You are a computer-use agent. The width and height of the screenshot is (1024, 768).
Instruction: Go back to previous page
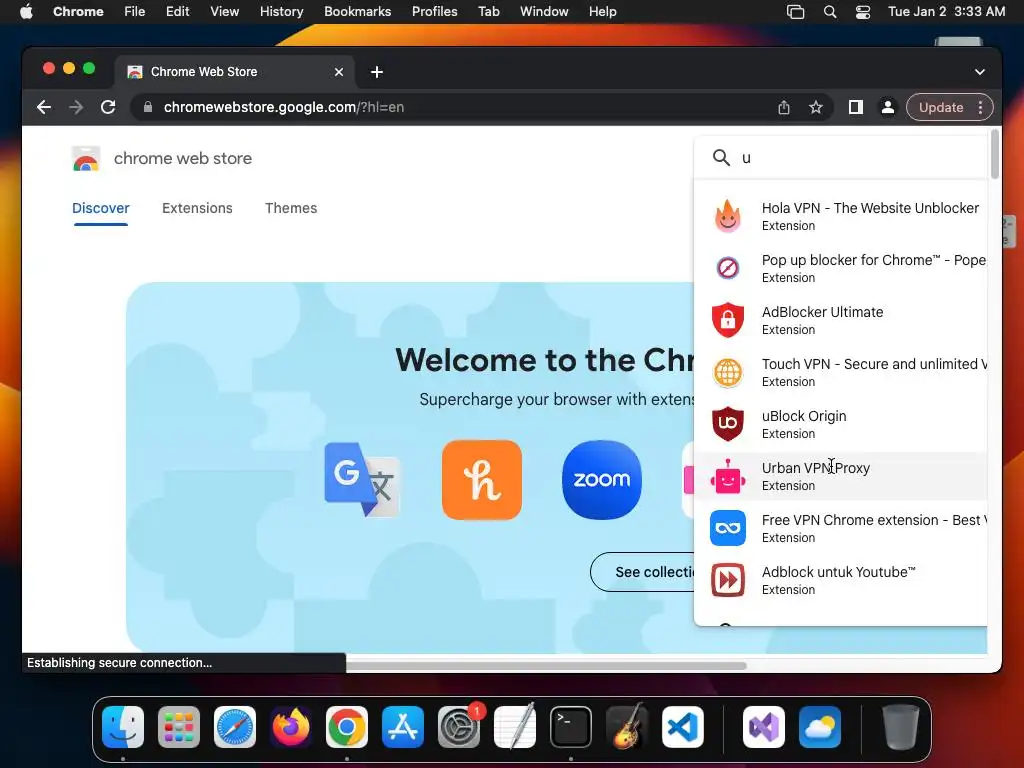pyautogui.click(x=44, y=107)
